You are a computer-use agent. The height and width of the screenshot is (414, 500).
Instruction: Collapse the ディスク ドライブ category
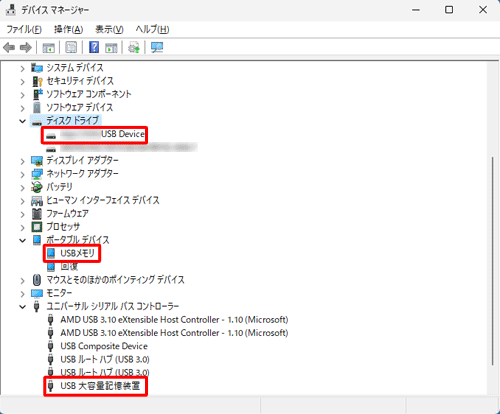pos(22,121)
